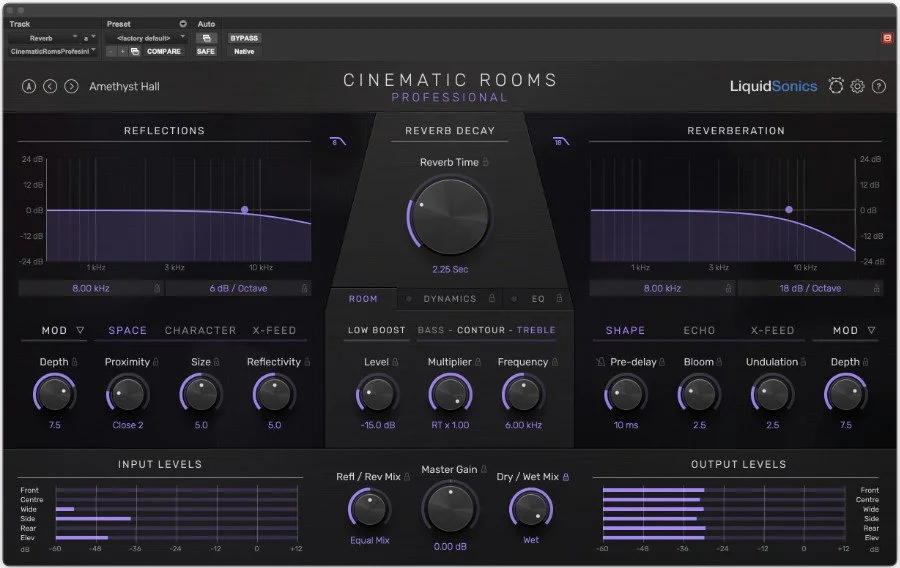Open the insert position 'a' dropdown
Image resolution: width=900 pixels, height=568 pixels.
click(89, 38)
